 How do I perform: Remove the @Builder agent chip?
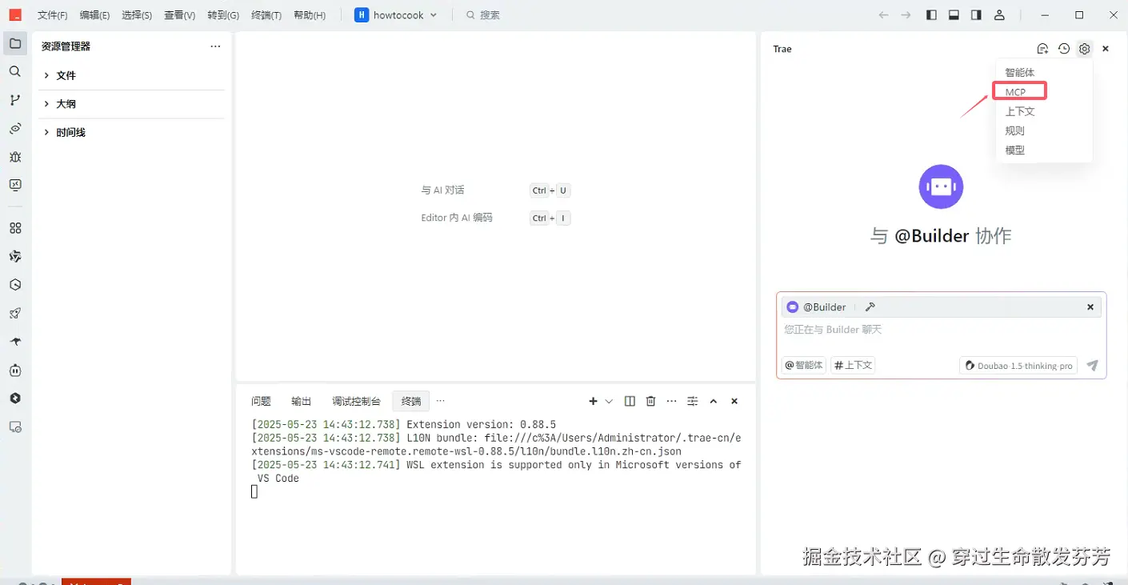(x=1090, y=307)
